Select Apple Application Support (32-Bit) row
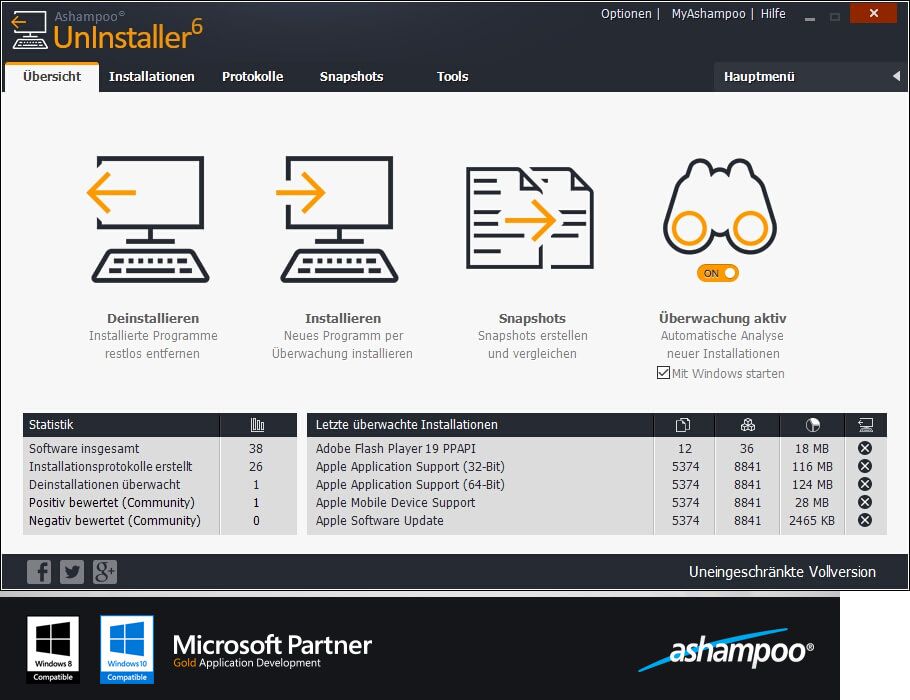The image size is (910, 700). (597, 466)
